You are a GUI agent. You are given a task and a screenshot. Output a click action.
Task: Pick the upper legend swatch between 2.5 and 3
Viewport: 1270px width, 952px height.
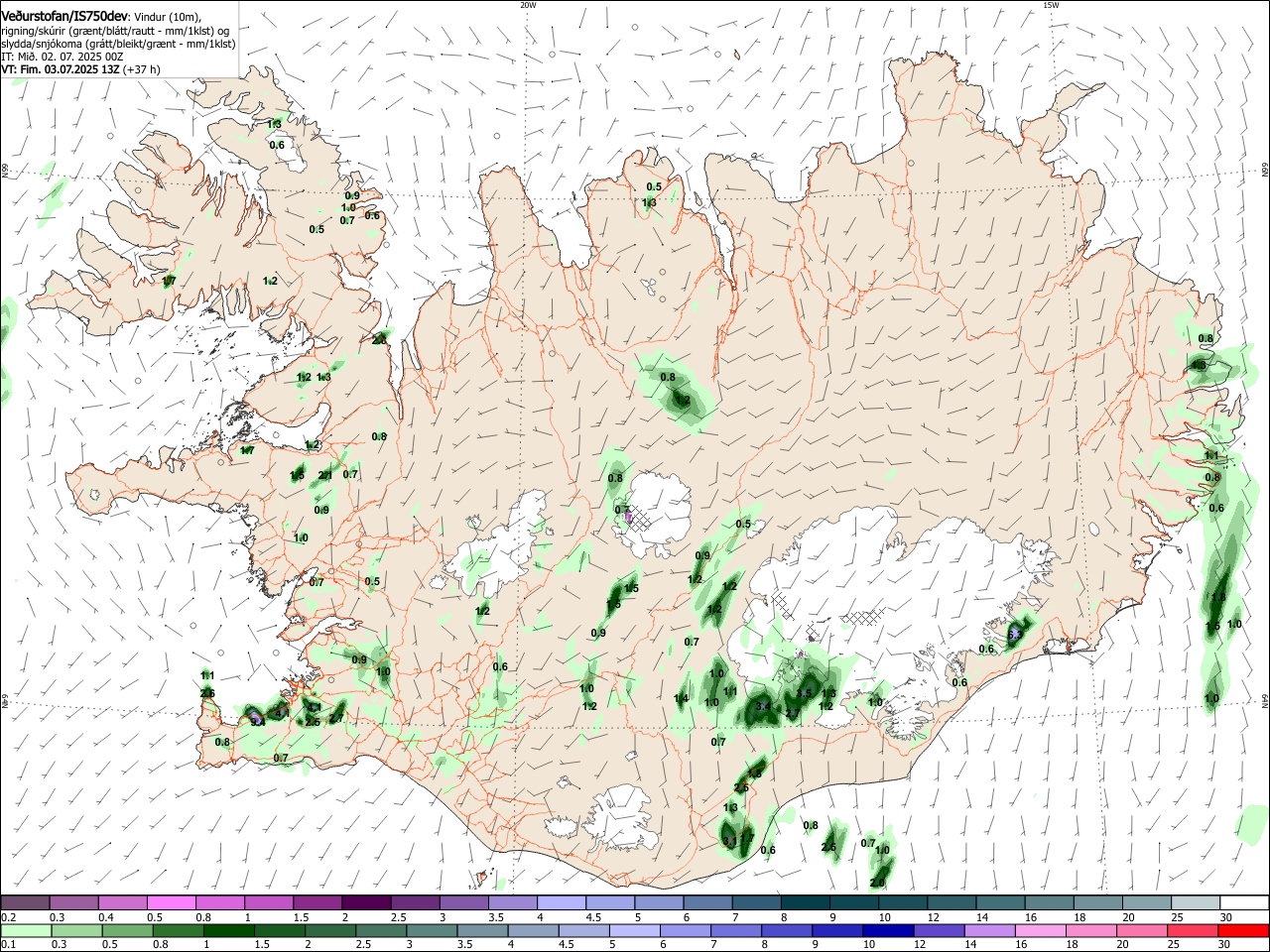tap(414, 902)
